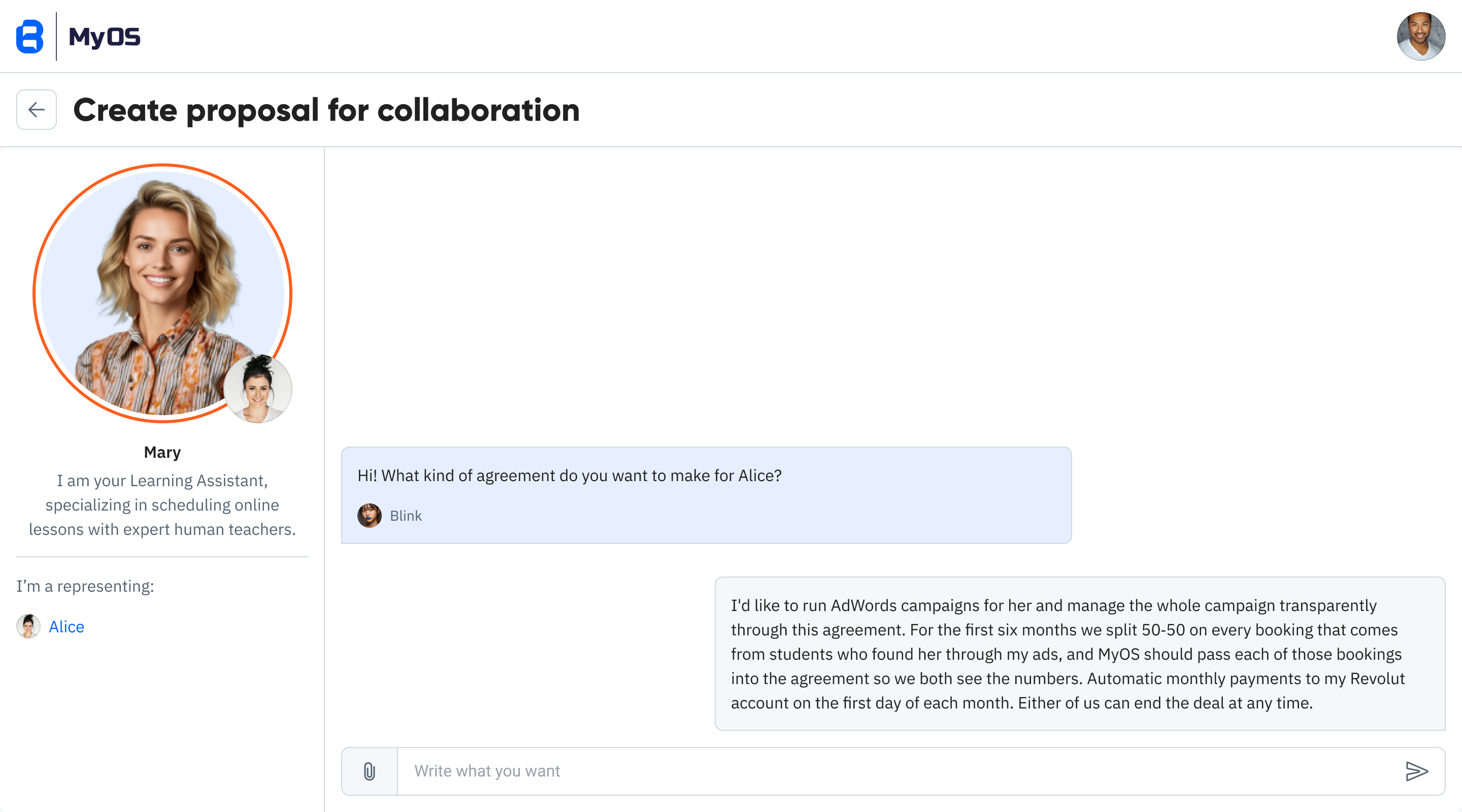Send the message with the arrow icon
The width and height of the screenshot is (1462, 812).
coord(1417,771)
